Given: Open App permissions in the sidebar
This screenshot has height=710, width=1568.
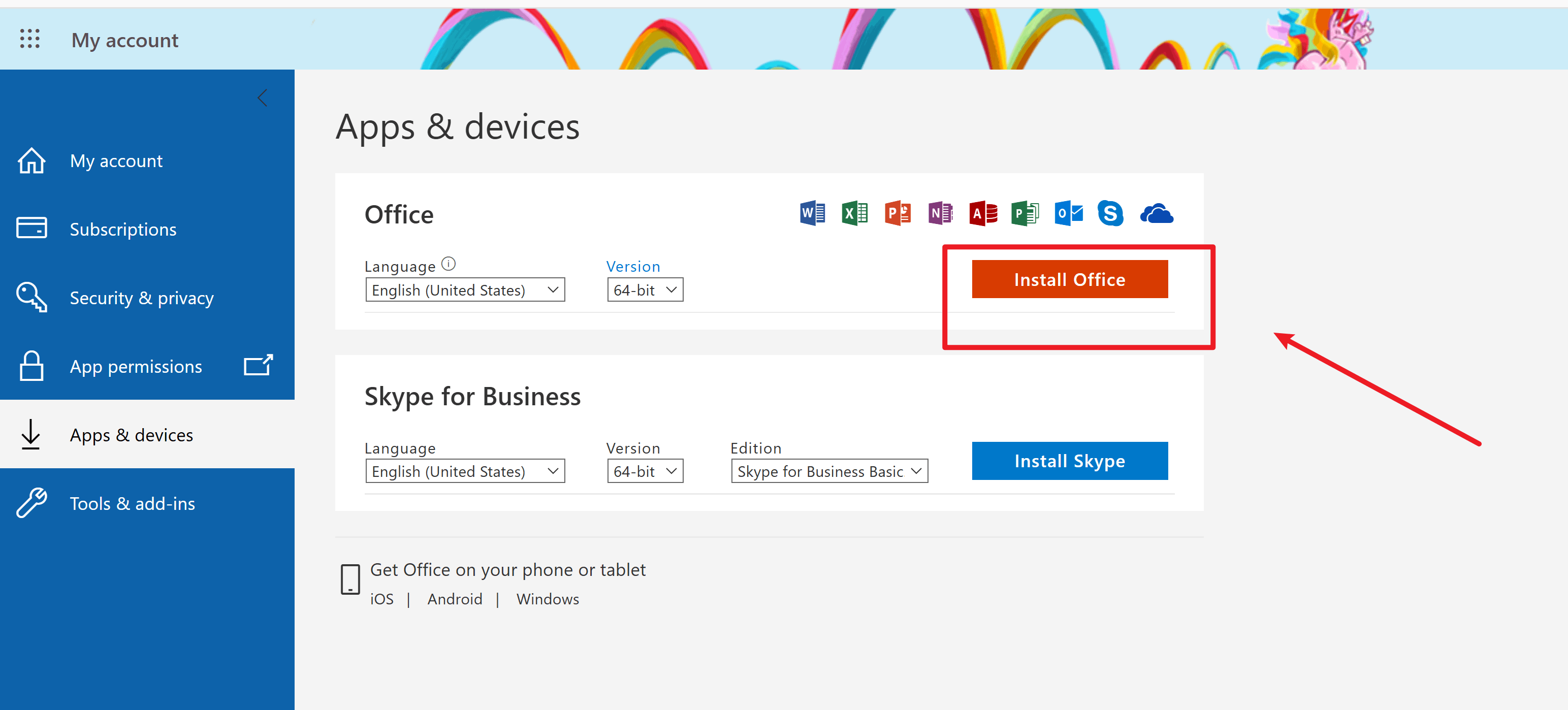Looking at the screenshot, I should tap(147, 366).
